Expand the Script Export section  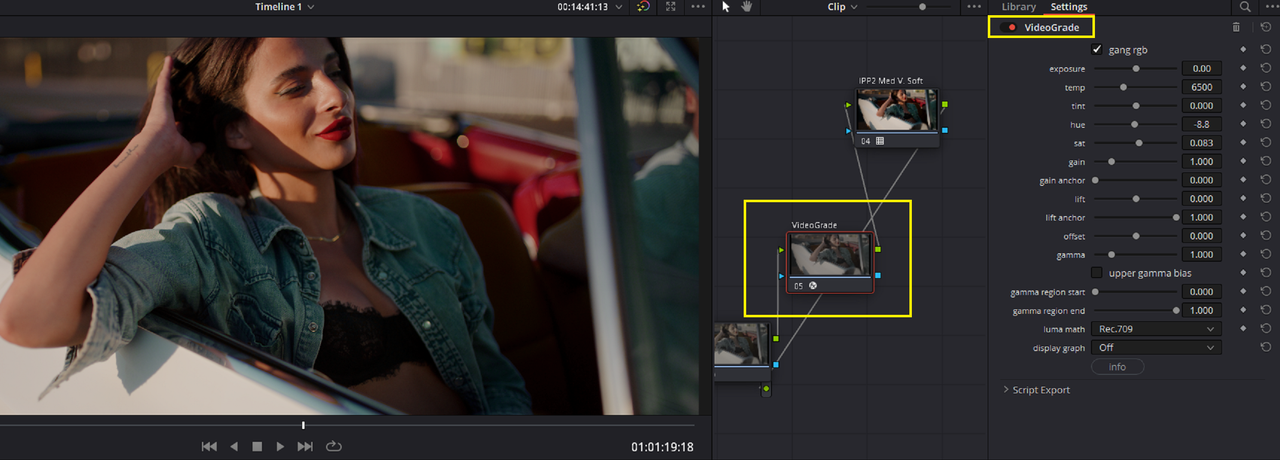(x=1036, y=390)
